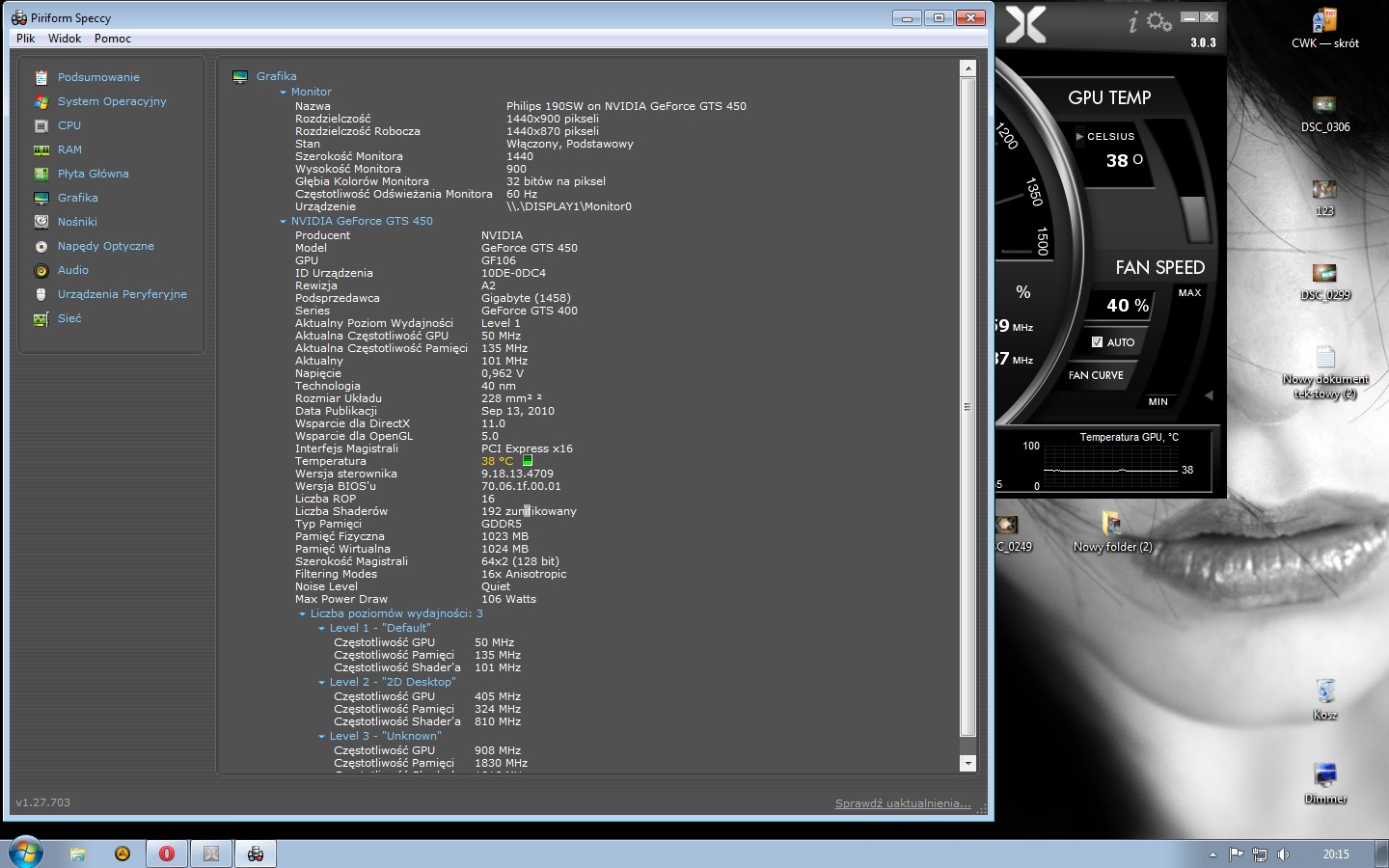This screenshot has height=868, width=1389.
Task: Click the network icon in system tray
Action: coord(1260,854)
